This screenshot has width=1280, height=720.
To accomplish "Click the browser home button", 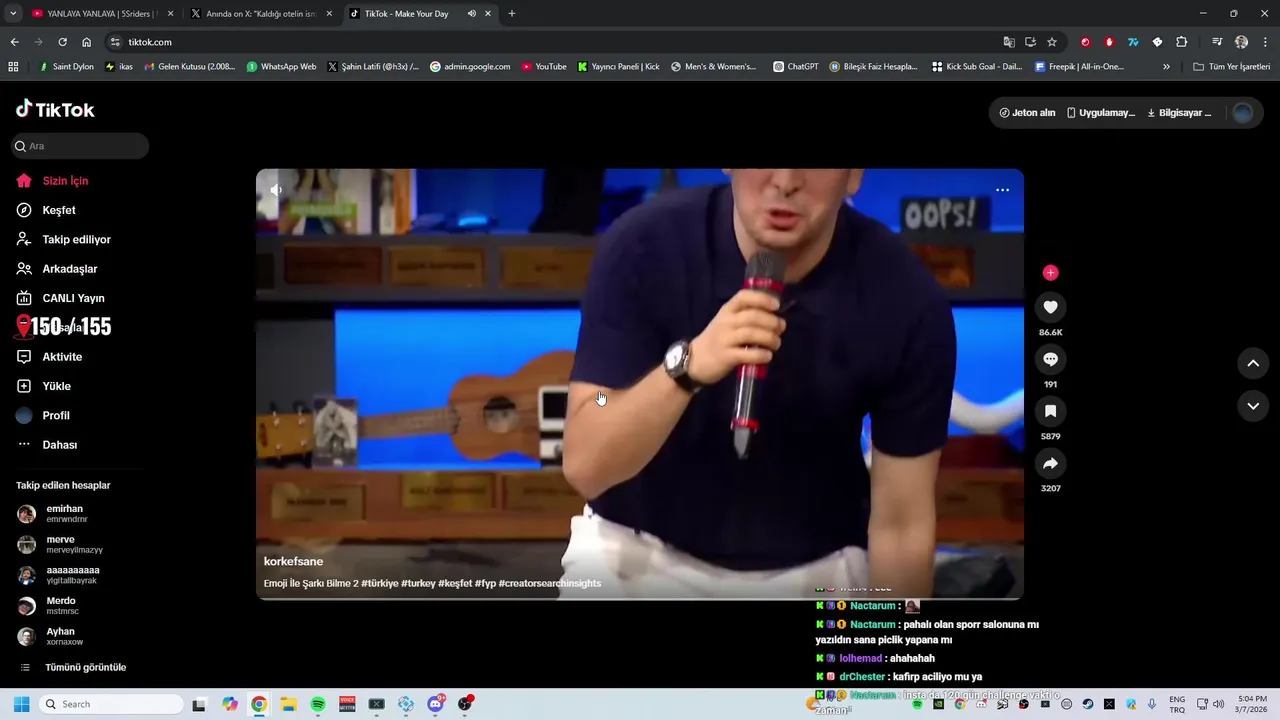I will 87,42.
